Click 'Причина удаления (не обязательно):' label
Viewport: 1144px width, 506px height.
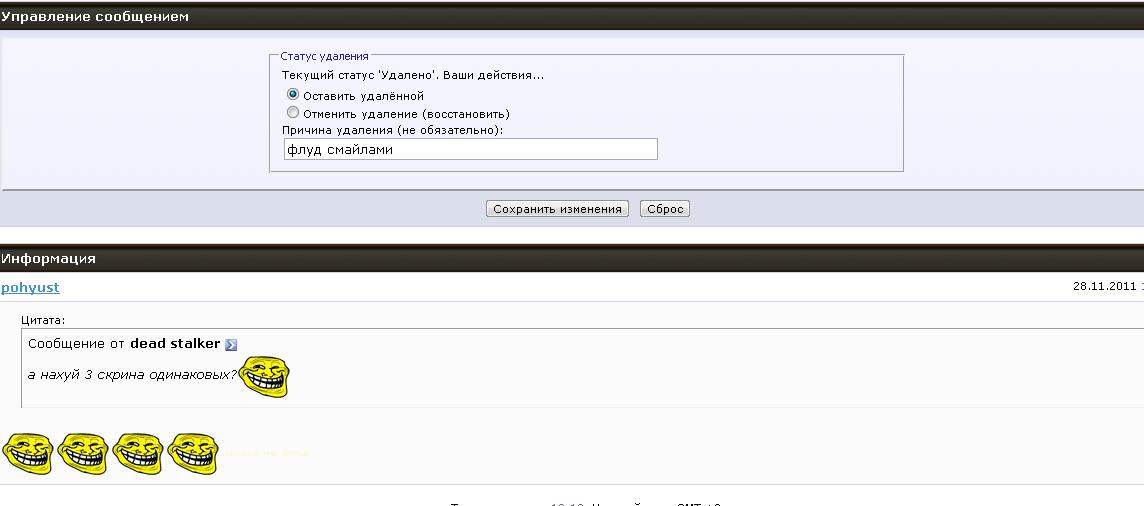click(393, 130)
